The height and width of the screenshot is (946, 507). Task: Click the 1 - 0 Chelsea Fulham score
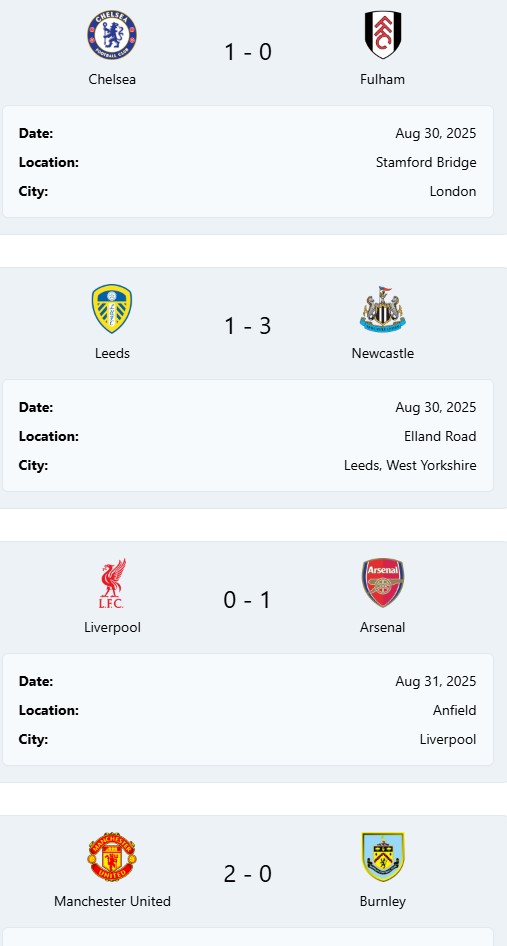pyautogui.click(x=247, y=52)
